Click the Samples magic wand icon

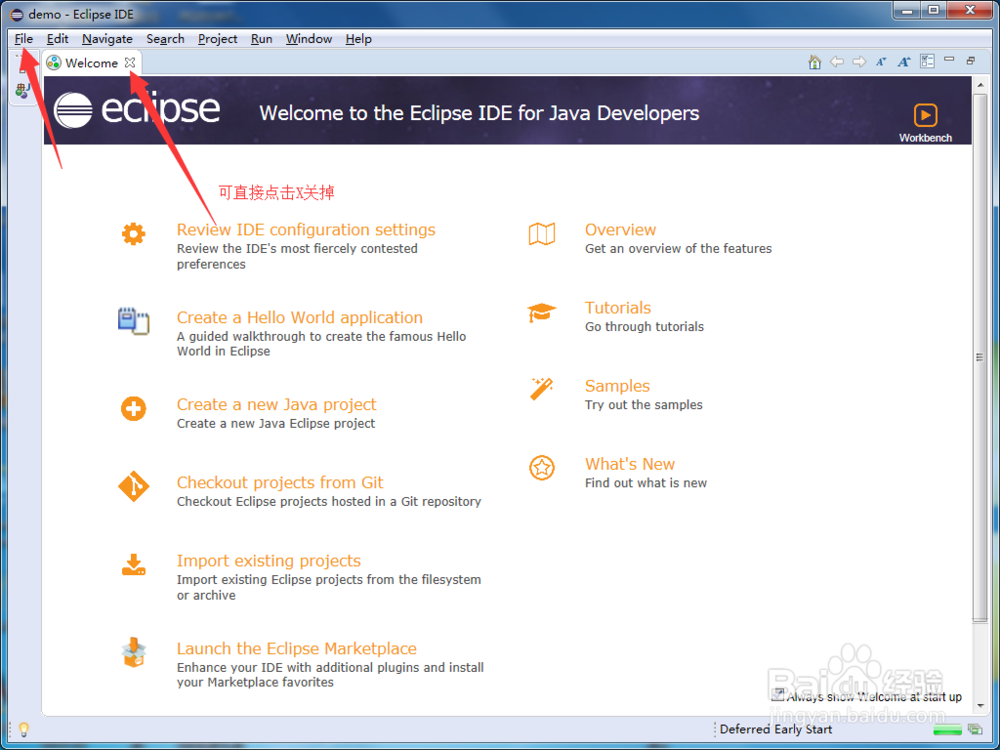[x=542, y=388]
